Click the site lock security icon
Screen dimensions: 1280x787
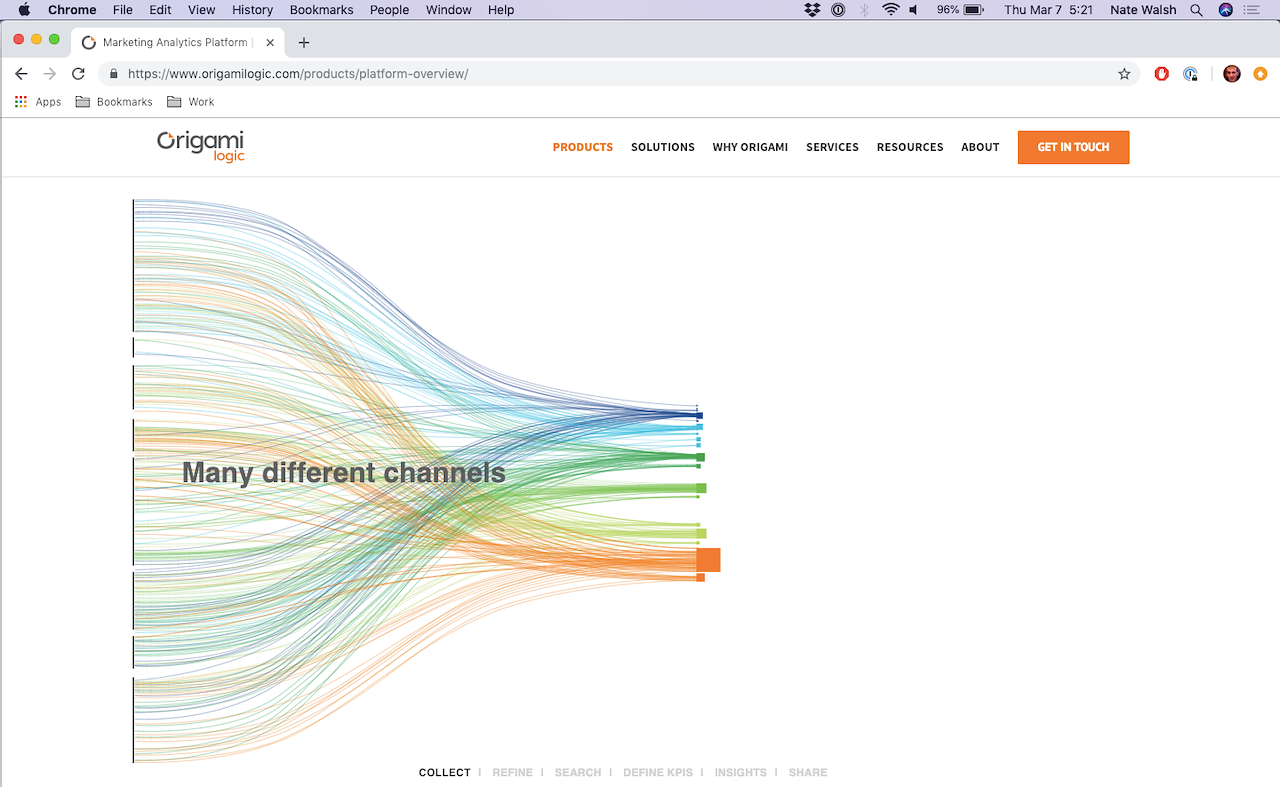[113, 74]
